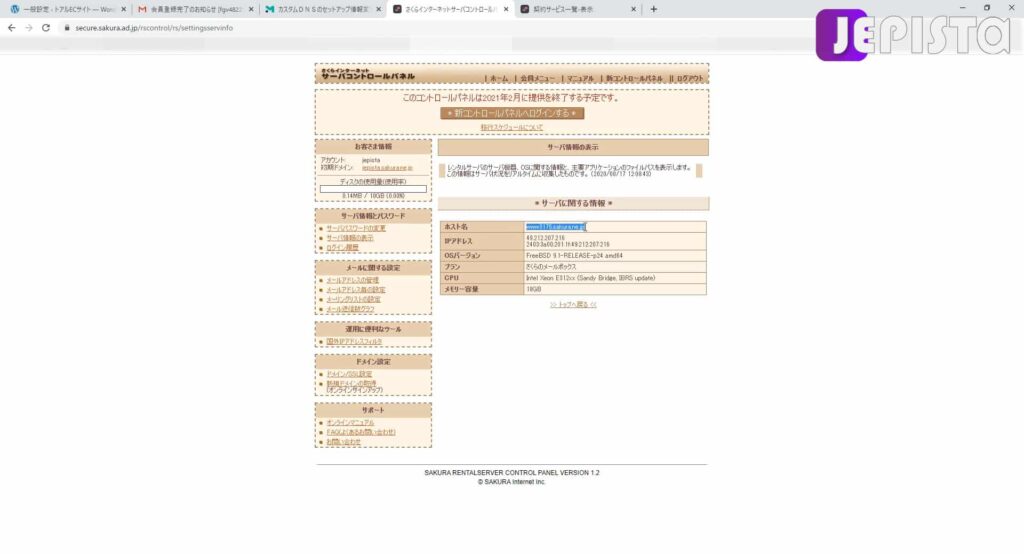1024x554 pixels.
Task: Open メーリングリストの設定 link
Action: coord(353,299)
